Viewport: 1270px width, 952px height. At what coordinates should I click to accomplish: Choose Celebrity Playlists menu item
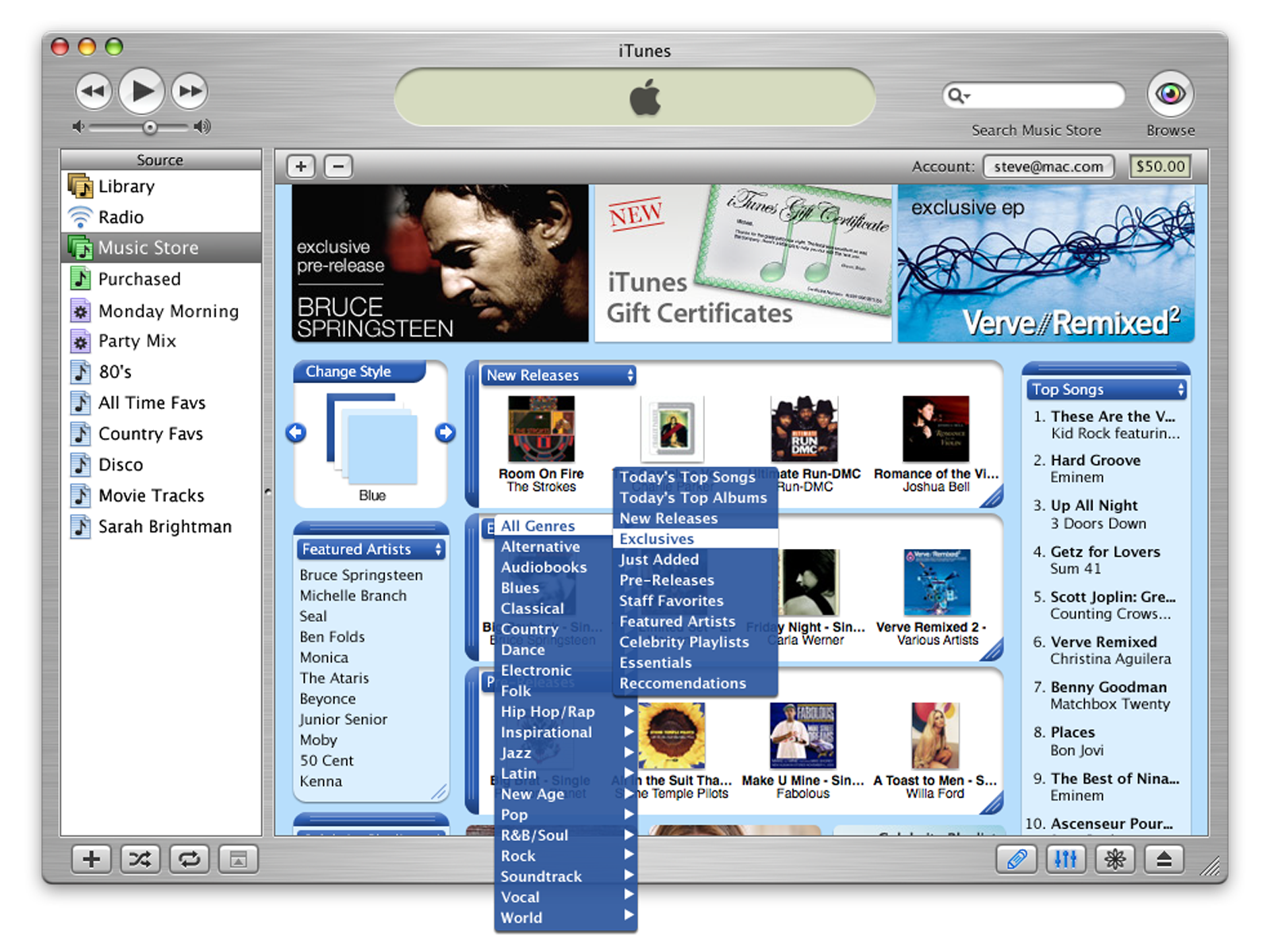695,642
